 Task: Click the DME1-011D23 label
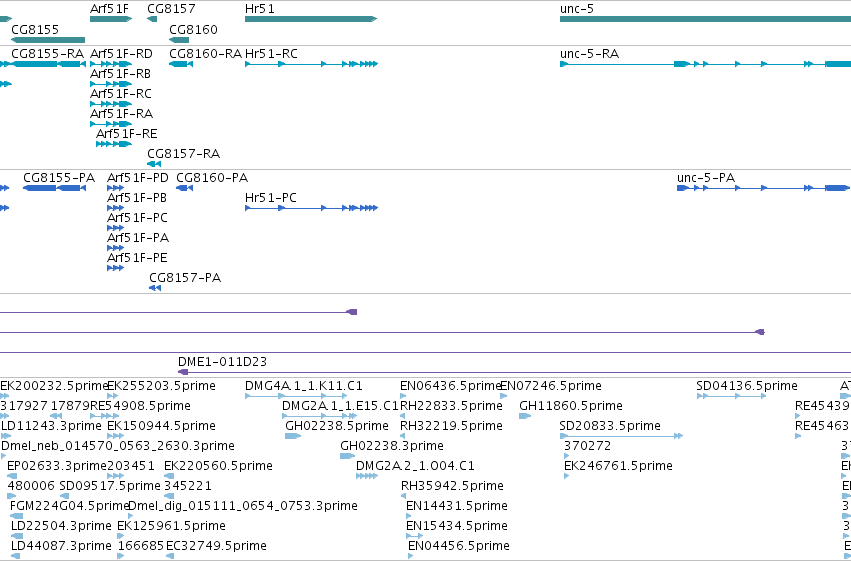click(223, 362)
